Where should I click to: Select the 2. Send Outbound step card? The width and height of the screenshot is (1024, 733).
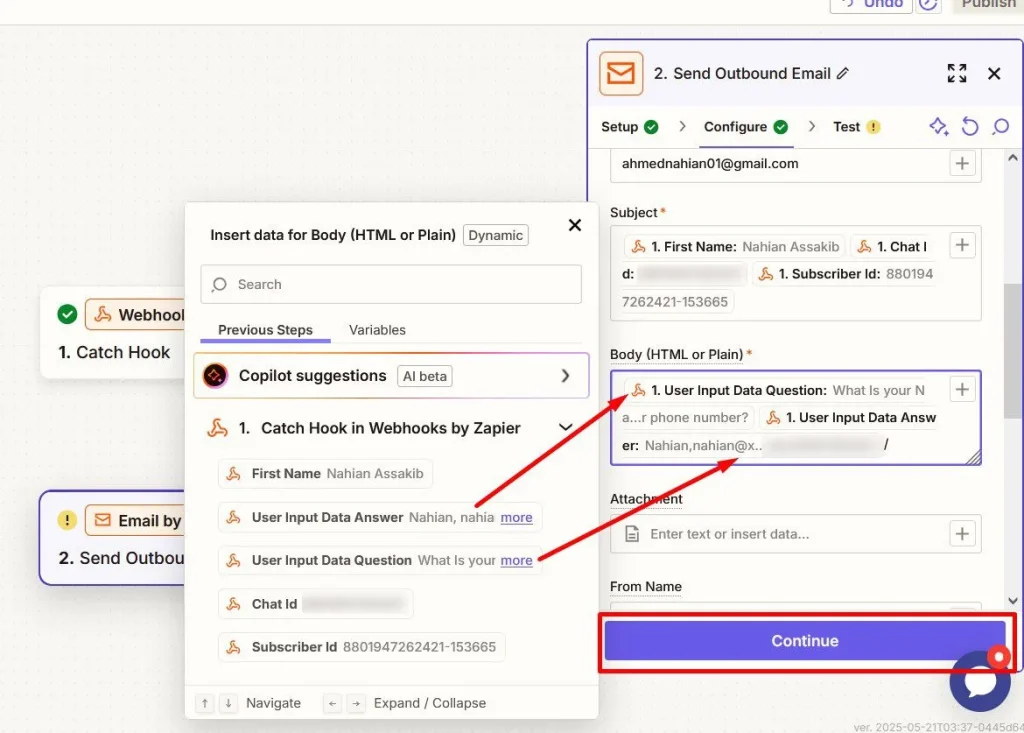(x=112, y=538)
